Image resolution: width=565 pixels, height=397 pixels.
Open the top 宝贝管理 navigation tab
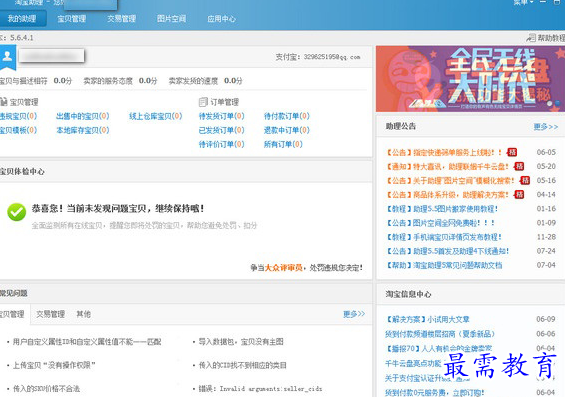(x=72, y=19)
